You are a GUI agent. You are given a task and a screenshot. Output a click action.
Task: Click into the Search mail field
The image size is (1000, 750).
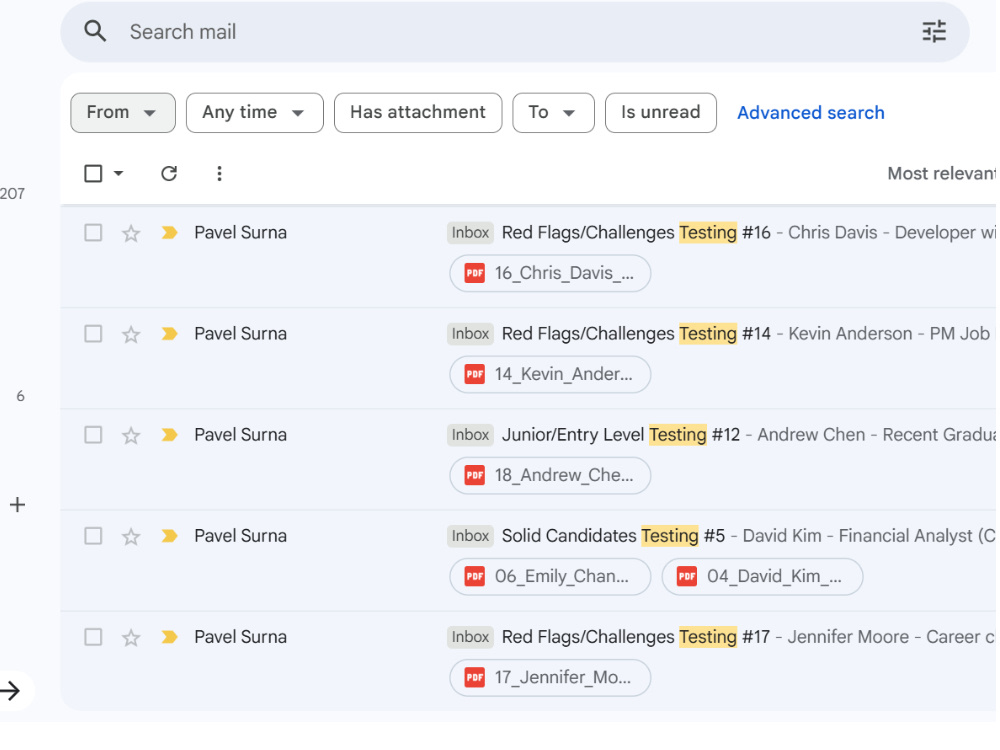click(x=510, y=32)
